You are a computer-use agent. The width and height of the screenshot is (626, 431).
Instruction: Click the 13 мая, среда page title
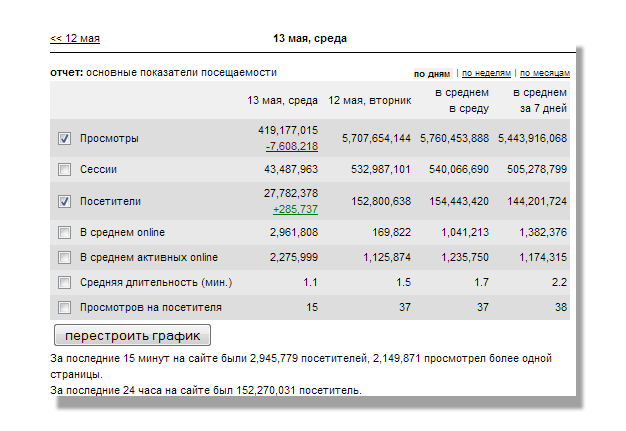coord(310,39)
